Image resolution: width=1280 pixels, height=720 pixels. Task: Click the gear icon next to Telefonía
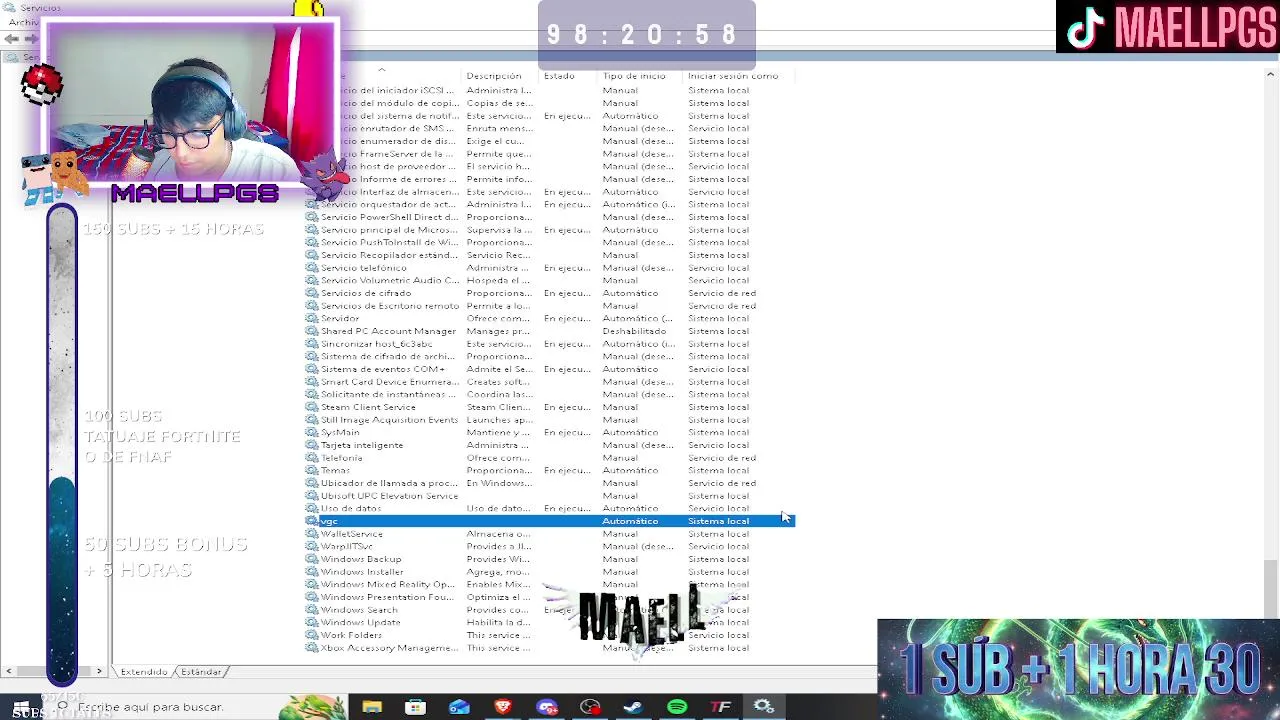312,458
